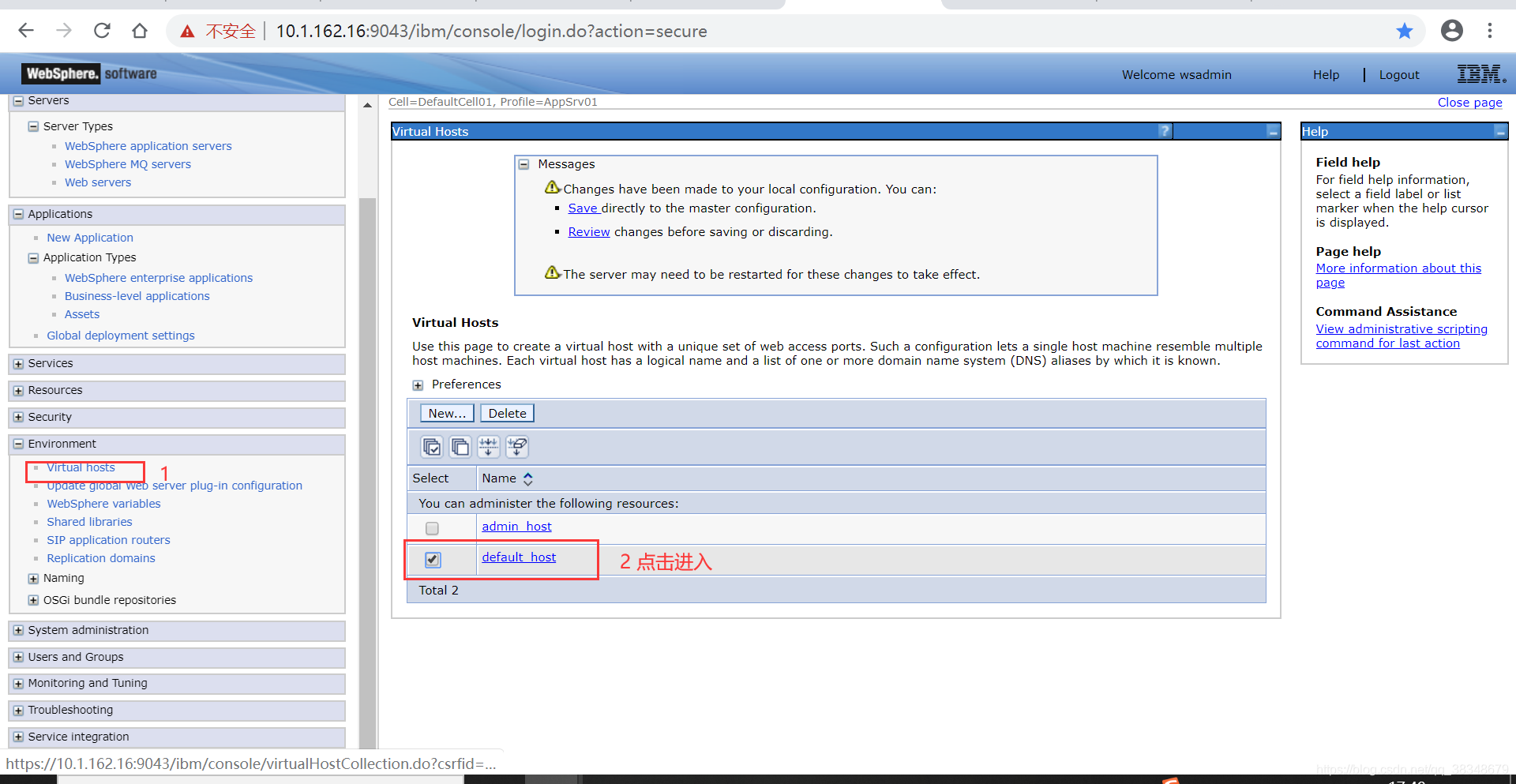Expand the Naming tree node
Viewport: 1516px width, 784px height.
33,579
